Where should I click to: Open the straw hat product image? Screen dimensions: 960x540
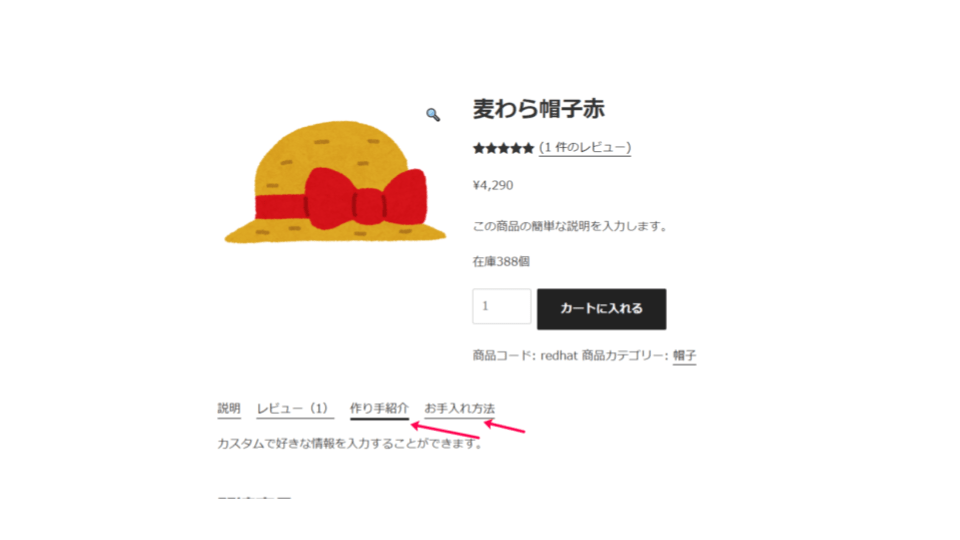pyautogui.click(x=335, y=182)
